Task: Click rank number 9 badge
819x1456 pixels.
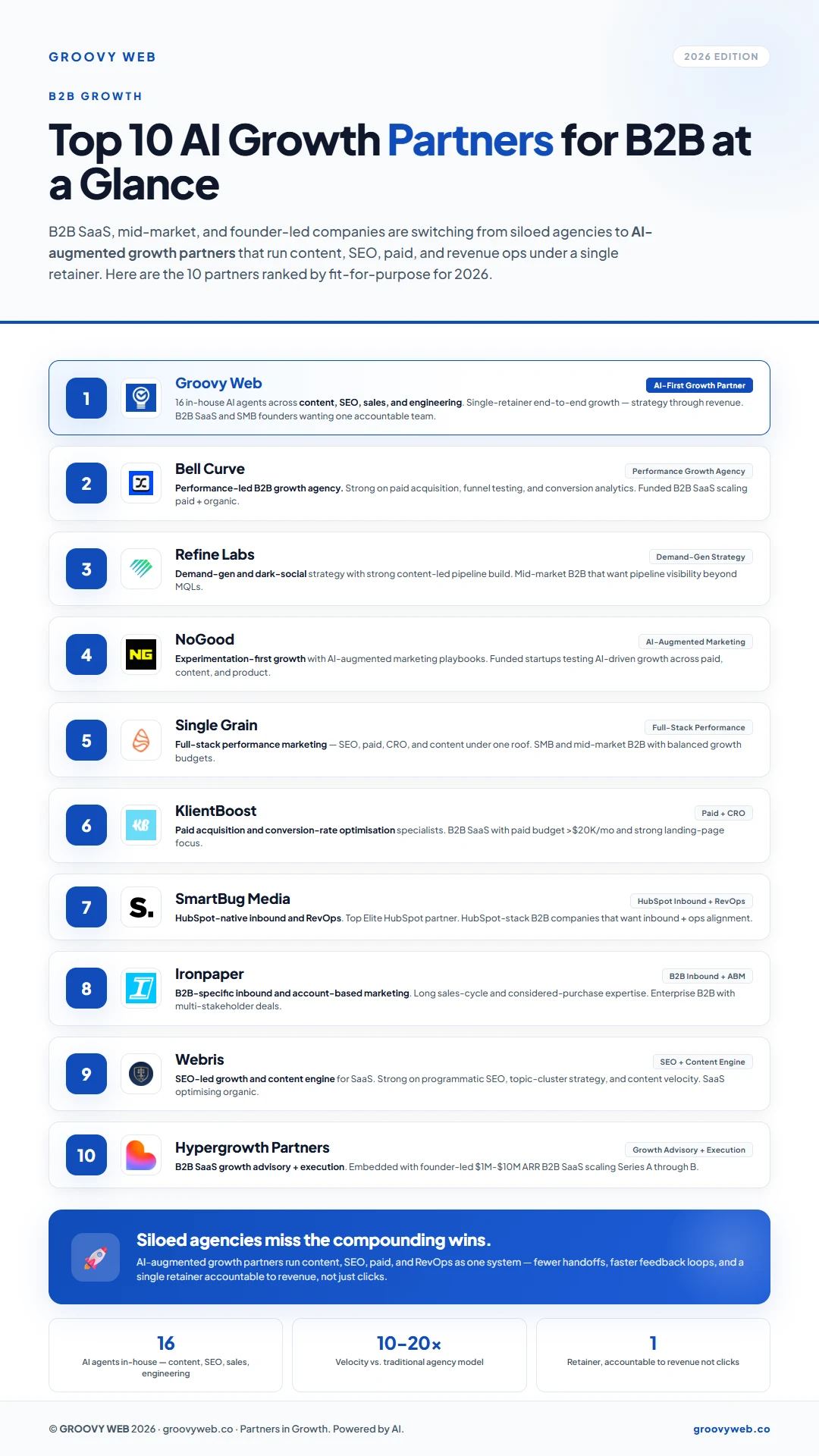Action: pos(86,1074)
